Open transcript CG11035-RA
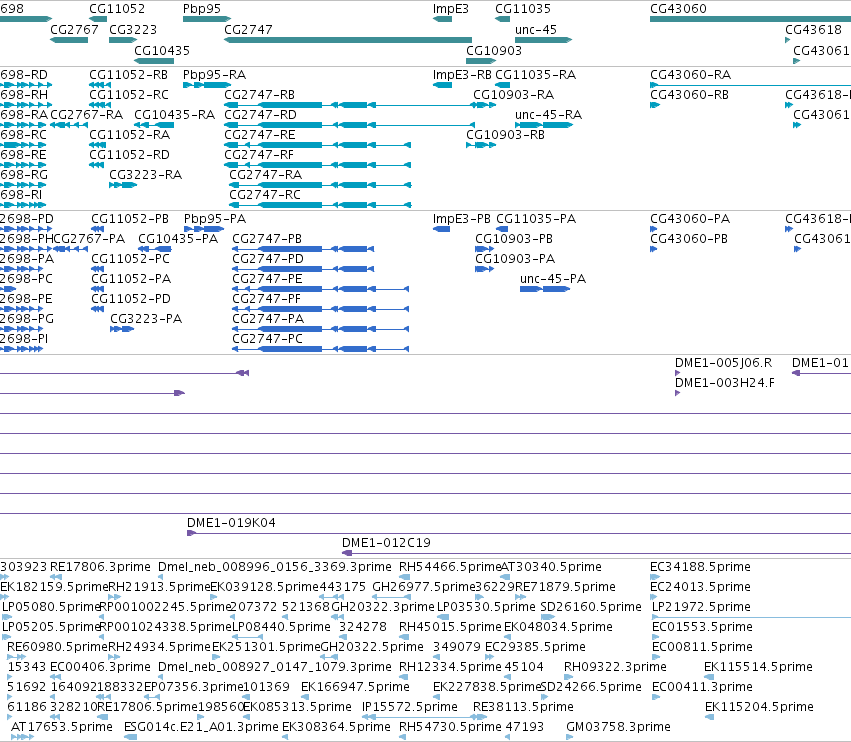851x742 pixels. coord(503,85)
